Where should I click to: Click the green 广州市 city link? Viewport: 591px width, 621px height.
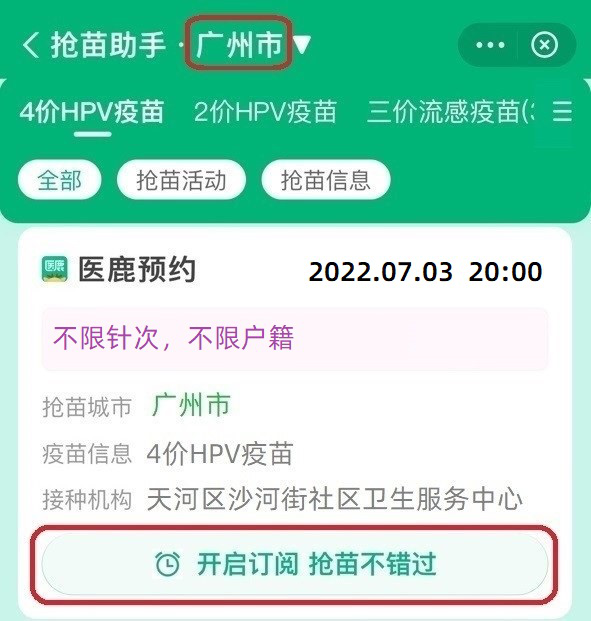191,405
